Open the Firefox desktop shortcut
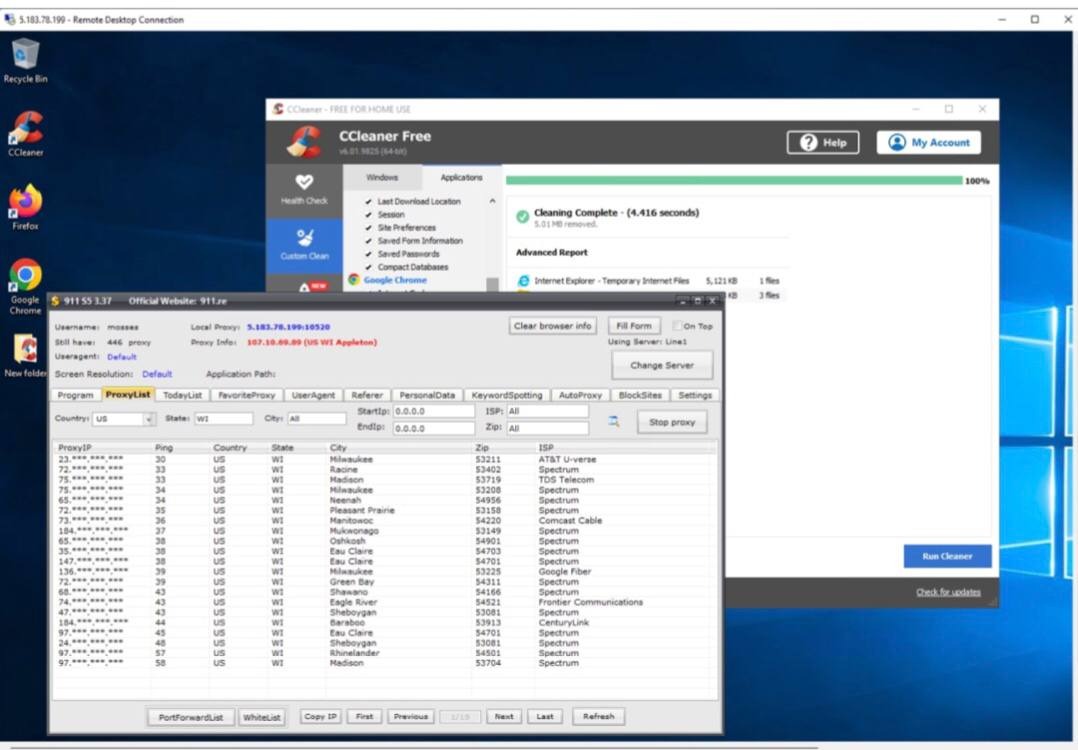The width and height of the screenshot is (1078, 750). coord(25,206)
